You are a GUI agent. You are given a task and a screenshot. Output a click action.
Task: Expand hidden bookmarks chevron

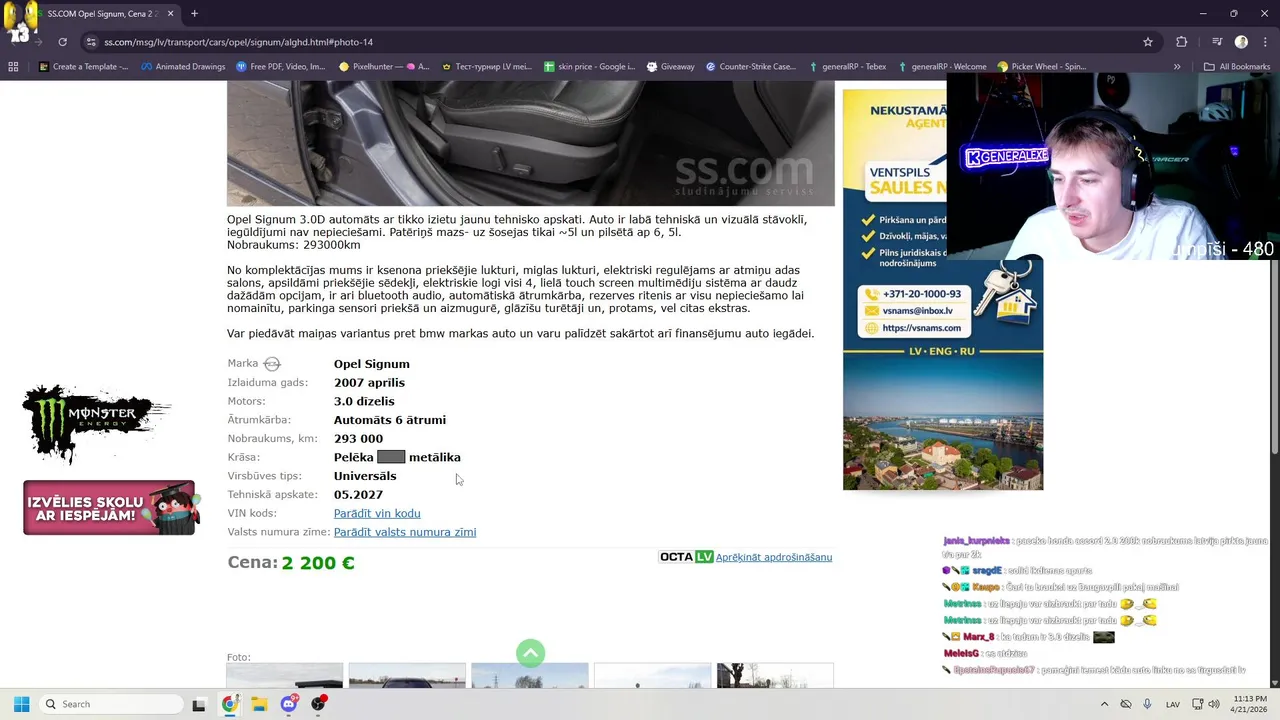(1177, 67)
